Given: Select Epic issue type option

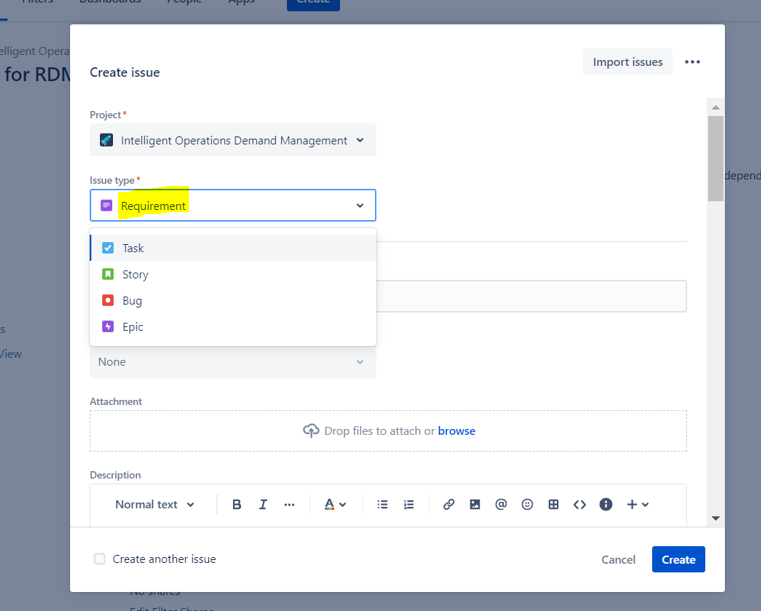Looking at the screenshot, I should pyautogui.click(x=233, y=327).
